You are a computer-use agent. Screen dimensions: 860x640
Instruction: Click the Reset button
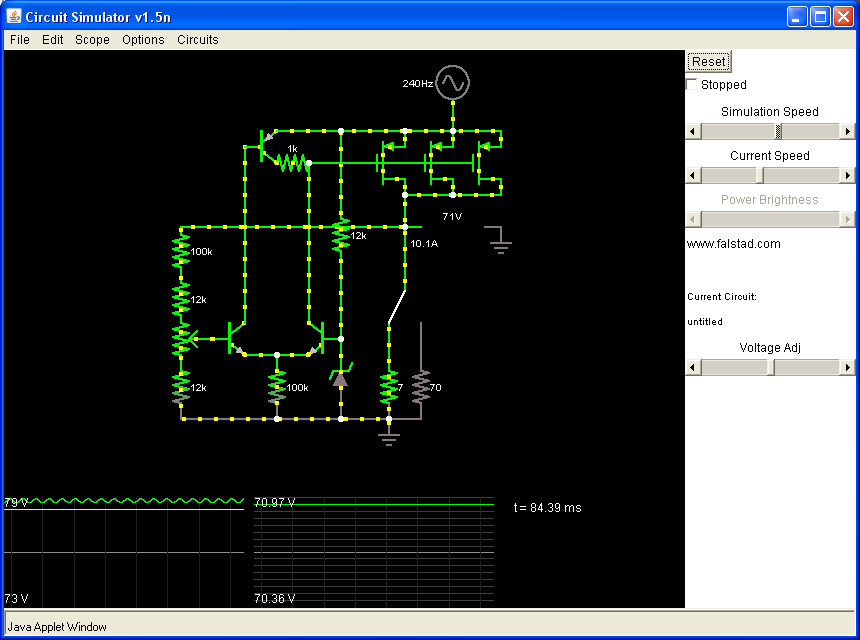tap(709, 61)
